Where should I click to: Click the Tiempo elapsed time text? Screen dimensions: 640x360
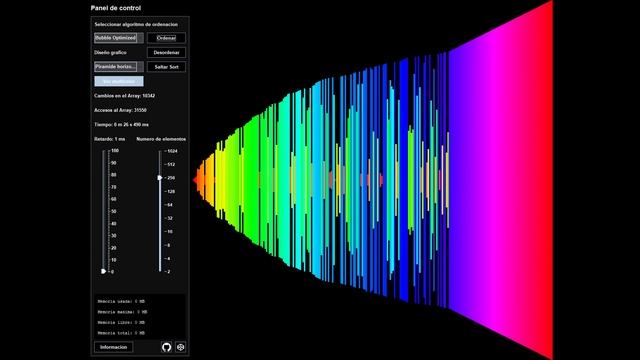click(121, 124)
